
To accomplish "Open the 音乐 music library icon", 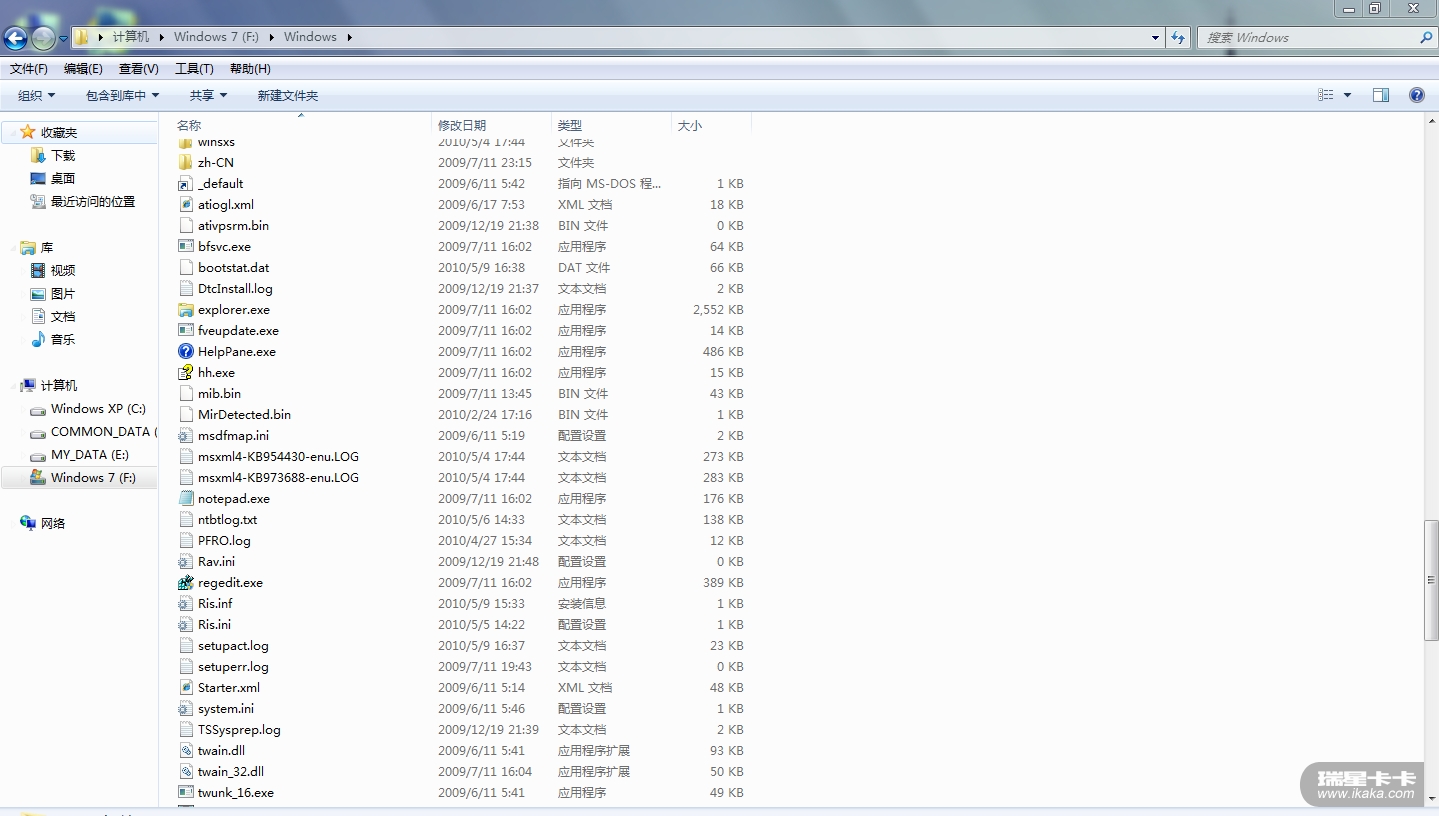I will coord(38,340).
